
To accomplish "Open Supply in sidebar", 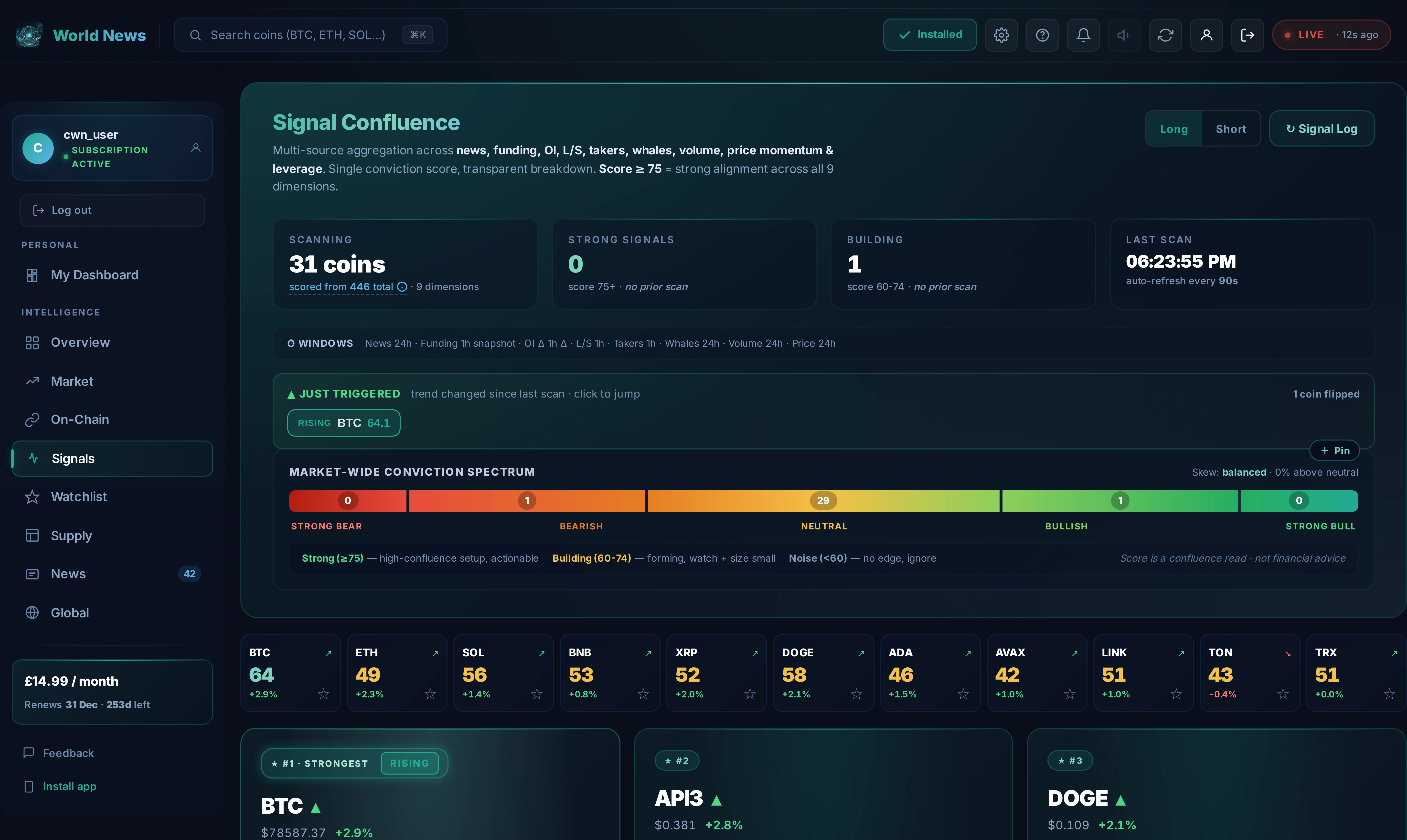I will 112,535.
